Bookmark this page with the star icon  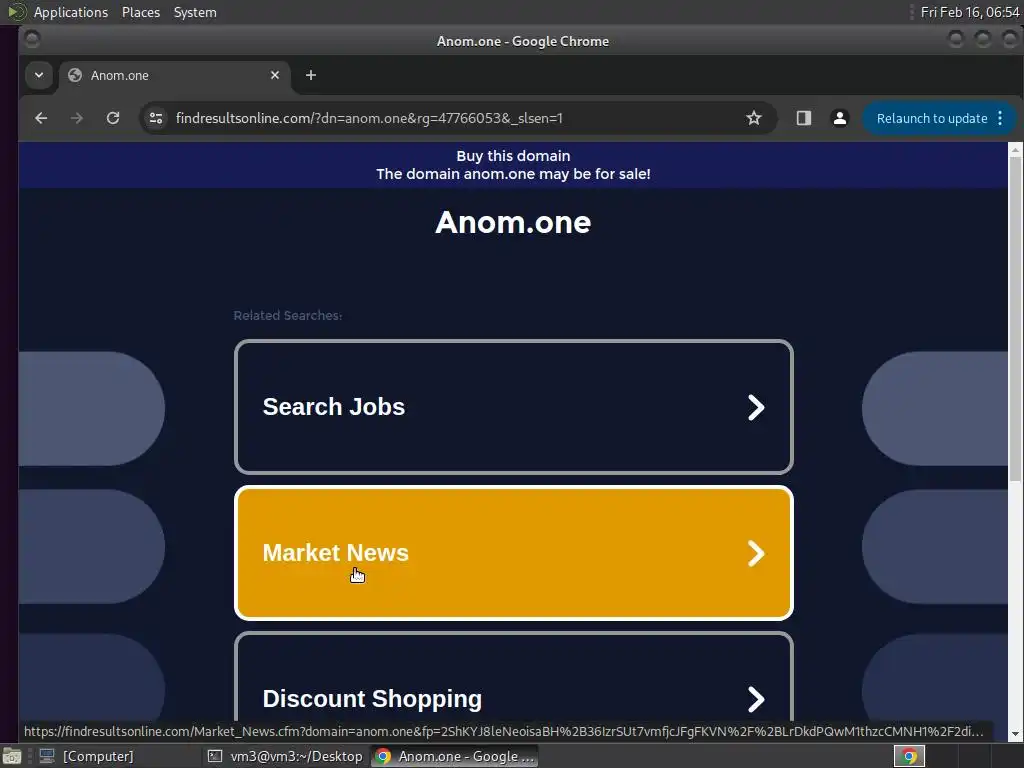[754, 118]
